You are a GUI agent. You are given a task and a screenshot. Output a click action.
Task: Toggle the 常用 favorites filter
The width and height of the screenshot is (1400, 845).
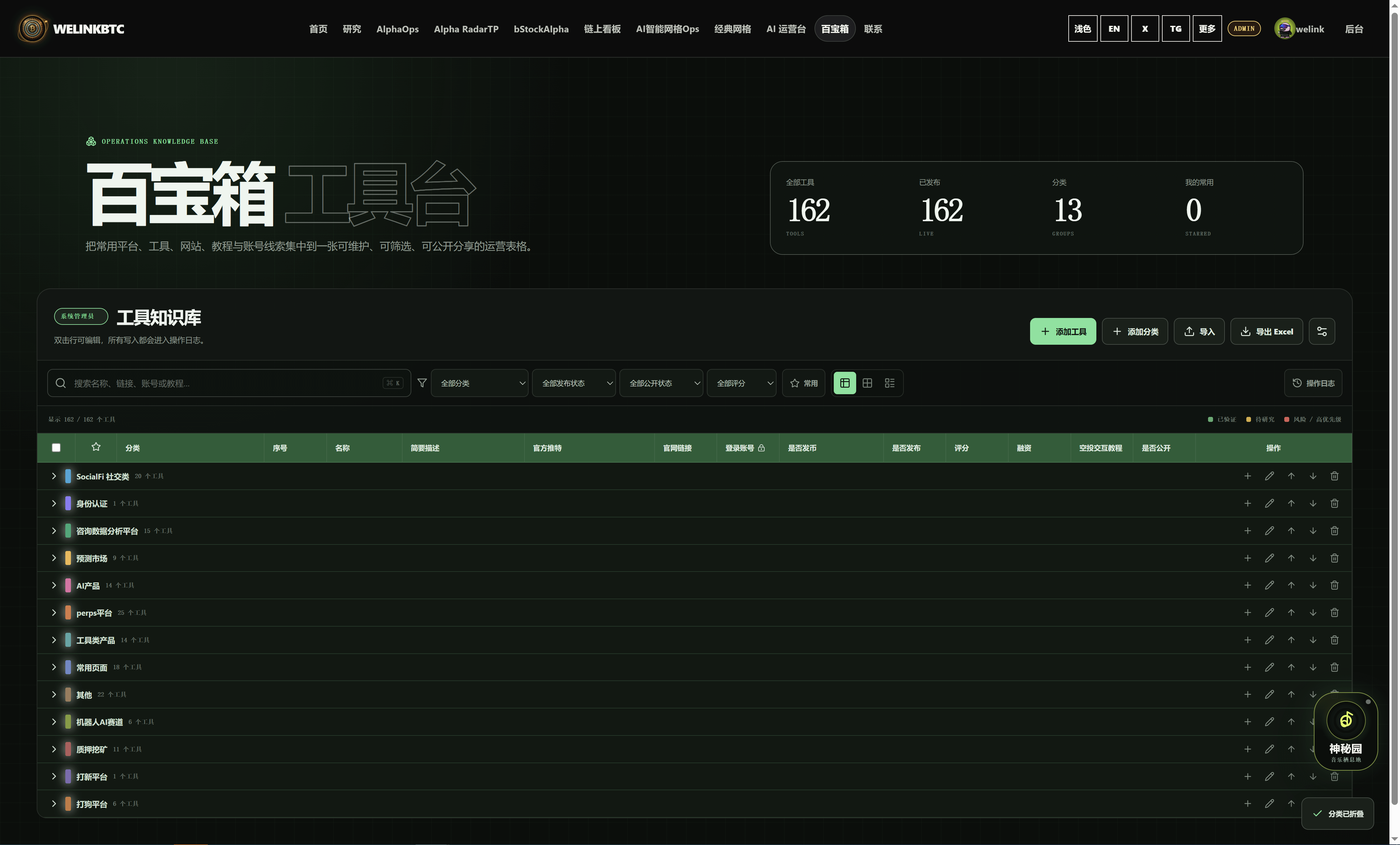pyautogui.click(x=803, y=383)
